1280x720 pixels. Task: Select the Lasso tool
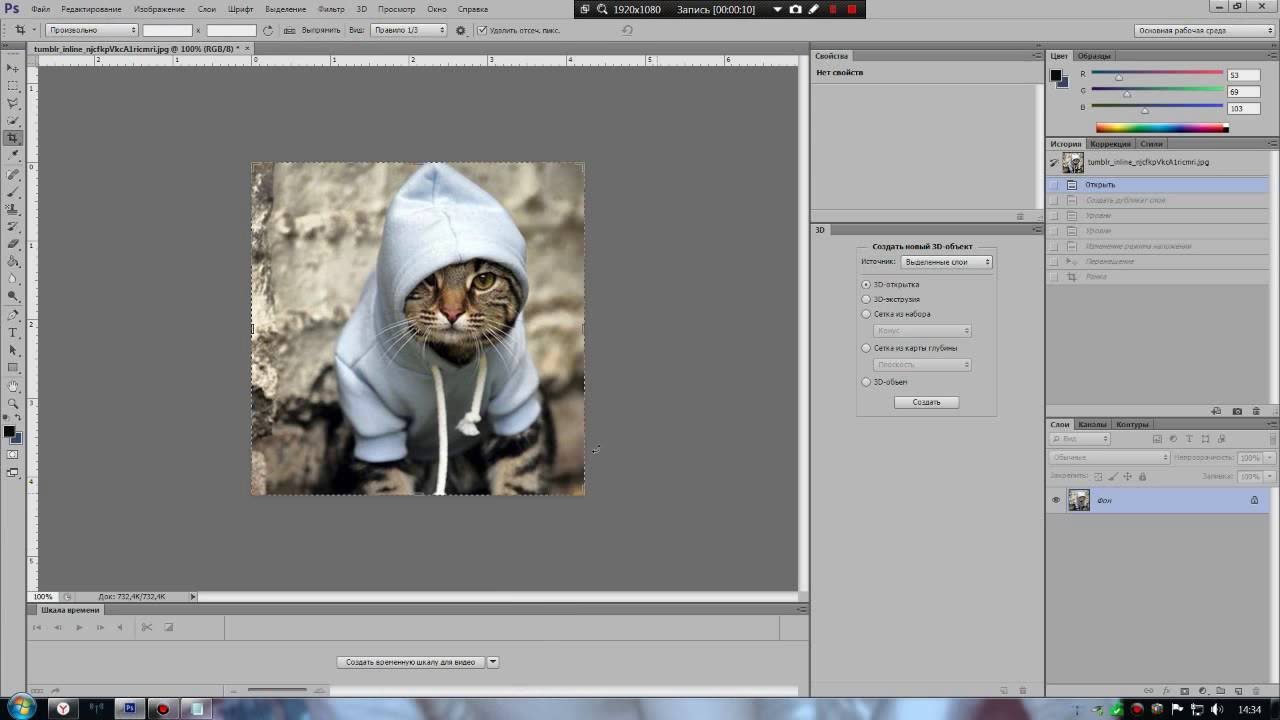(x=13, y=103)
